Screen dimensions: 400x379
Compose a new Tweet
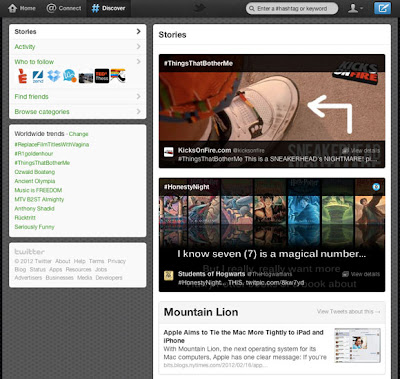pyautogui.click(x=382, y=8)
